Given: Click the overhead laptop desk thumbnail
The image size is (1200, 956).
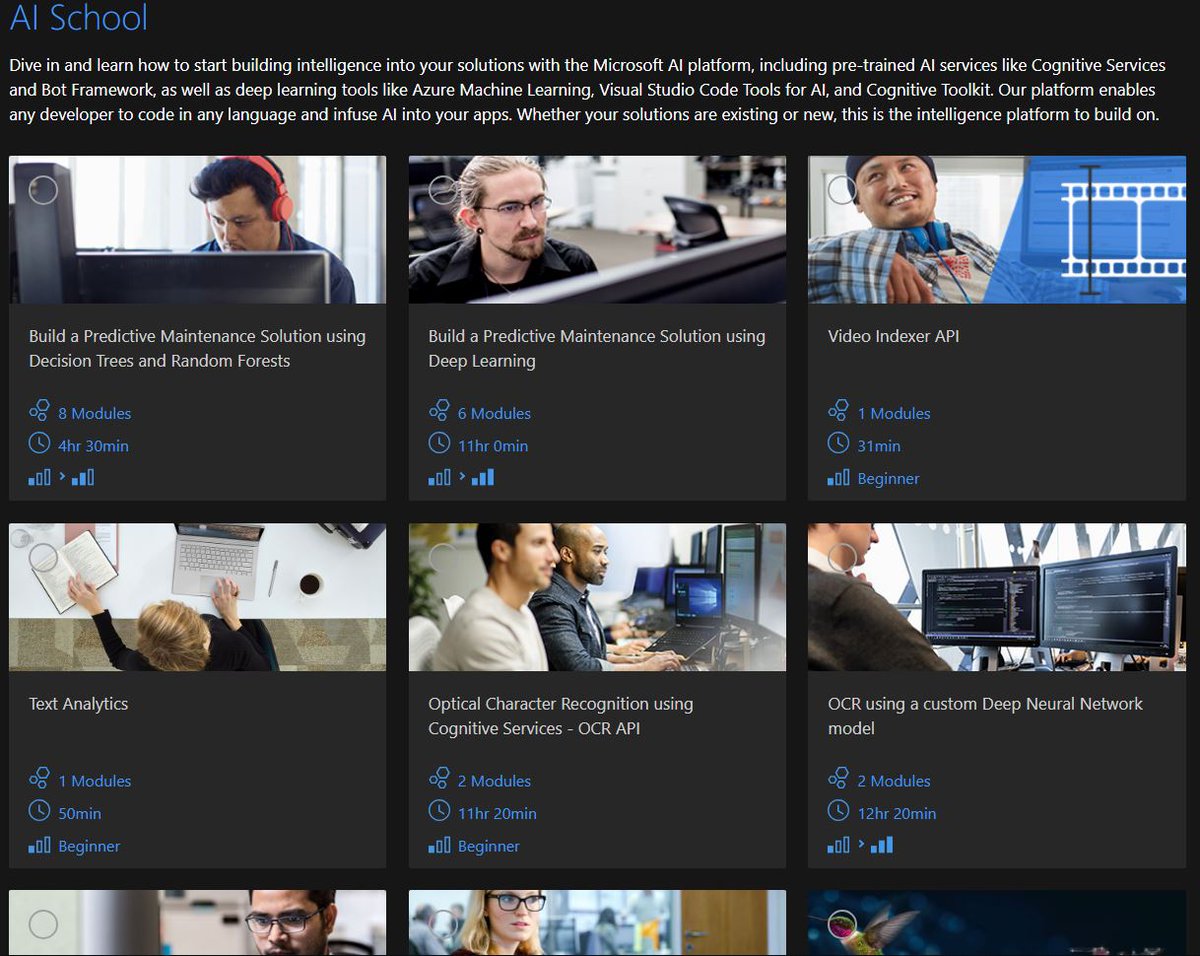Looking at the screenshot, I should click(x=197, y=597).
